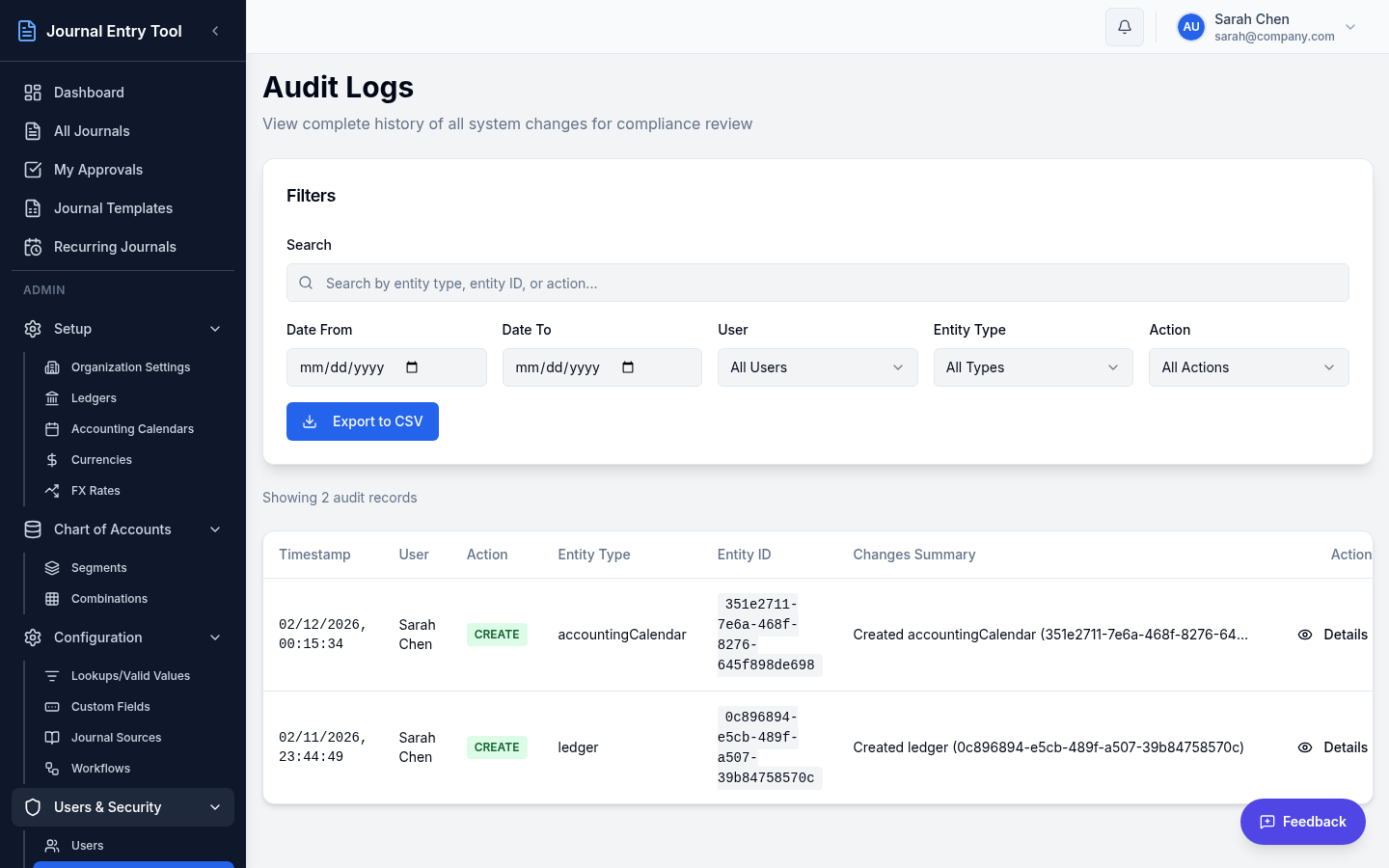Image resolution: width=1389 pixels, height=868 pixels.
Task: Click the Organization Settings building icon
Action: coord(52,367)
